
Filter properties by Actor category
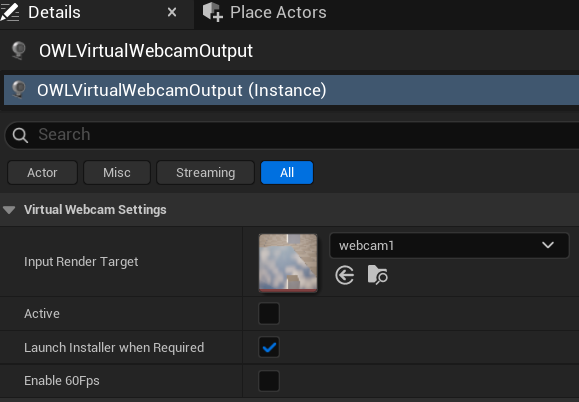point(42,172)
